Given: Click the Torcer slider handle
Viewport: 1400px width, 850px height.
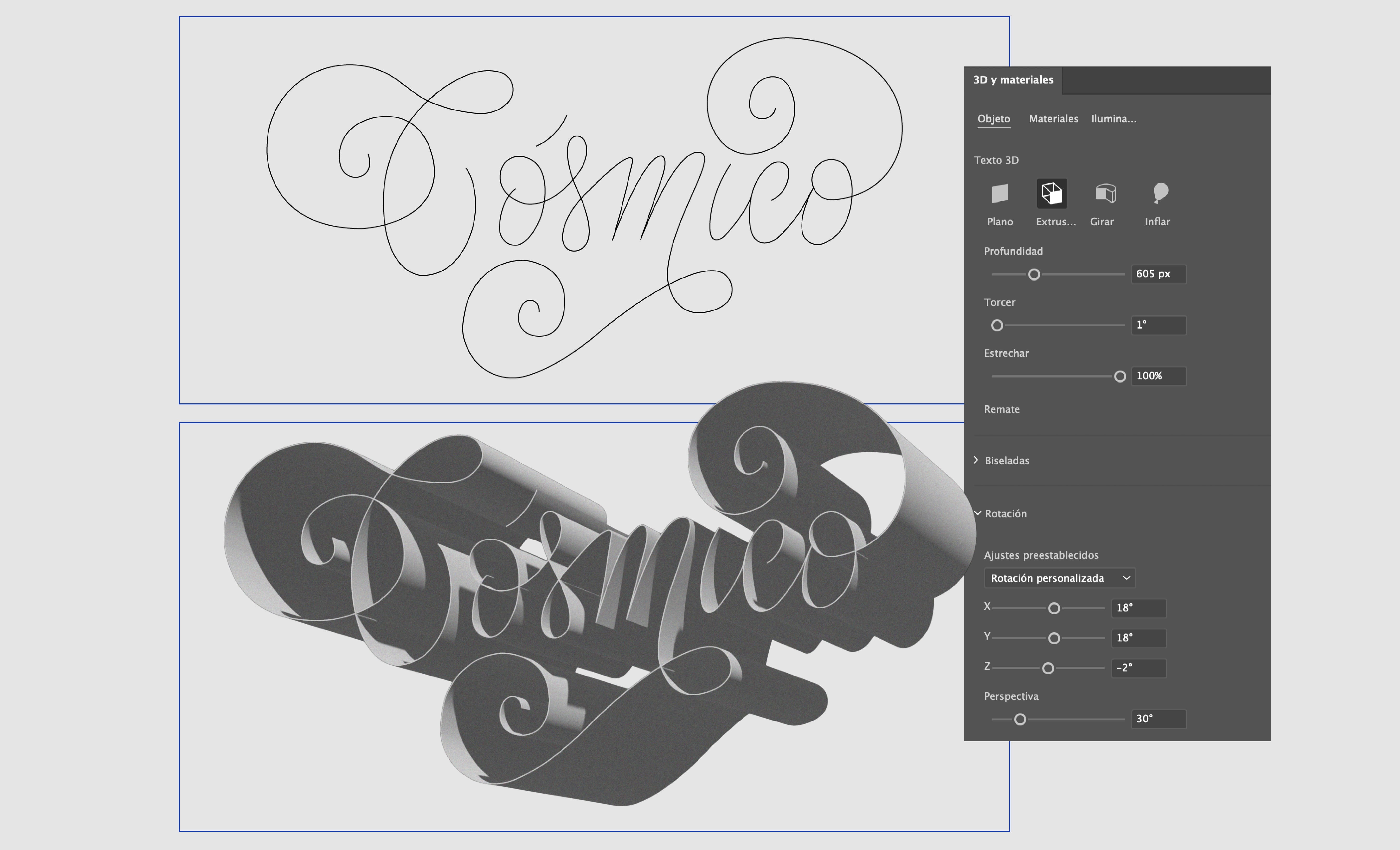Looking at the screenshot, I should pyautogui.click(x=997, y=326).
